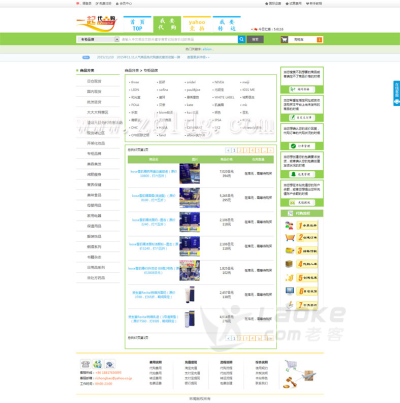
Task: Switch to the yahoo auction tab
Action: (197, 25)
